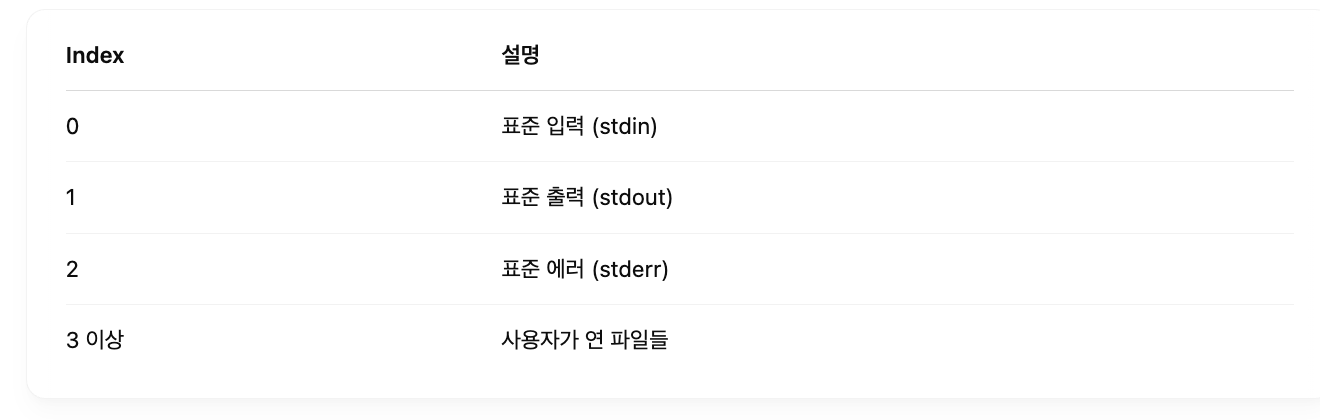Click the 설명 column header
The width and height of the screenshot is (1320, 420).
point(520,56)
